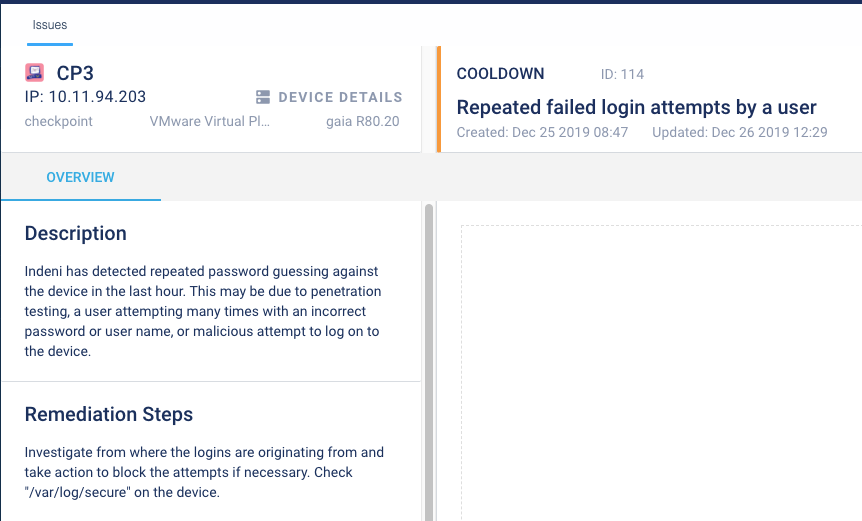The image size is (862, 521).
Task: Click the IP address 10.11.94.203
Action: click(85, 97)
